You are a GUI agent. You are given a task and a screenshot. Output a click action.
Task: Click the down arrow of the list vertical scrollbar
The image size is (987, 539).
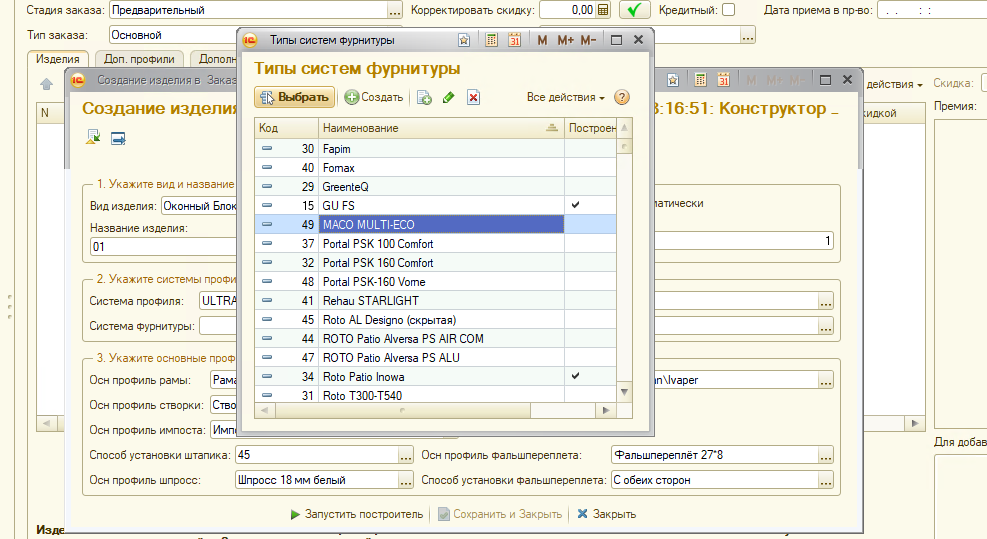(624, 392)
